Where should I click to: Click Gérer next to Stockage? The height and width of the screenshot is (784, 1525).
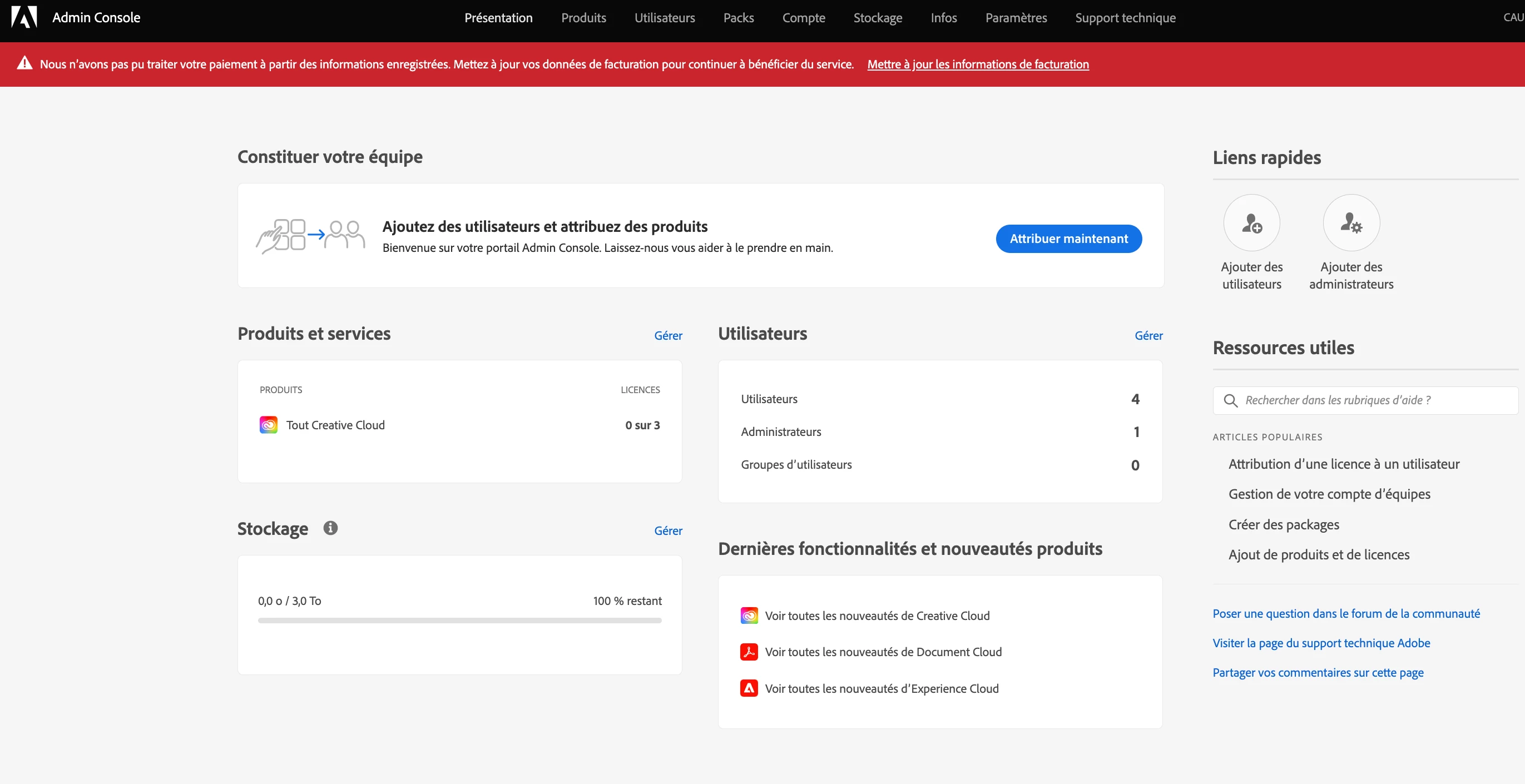pos(668,531)
